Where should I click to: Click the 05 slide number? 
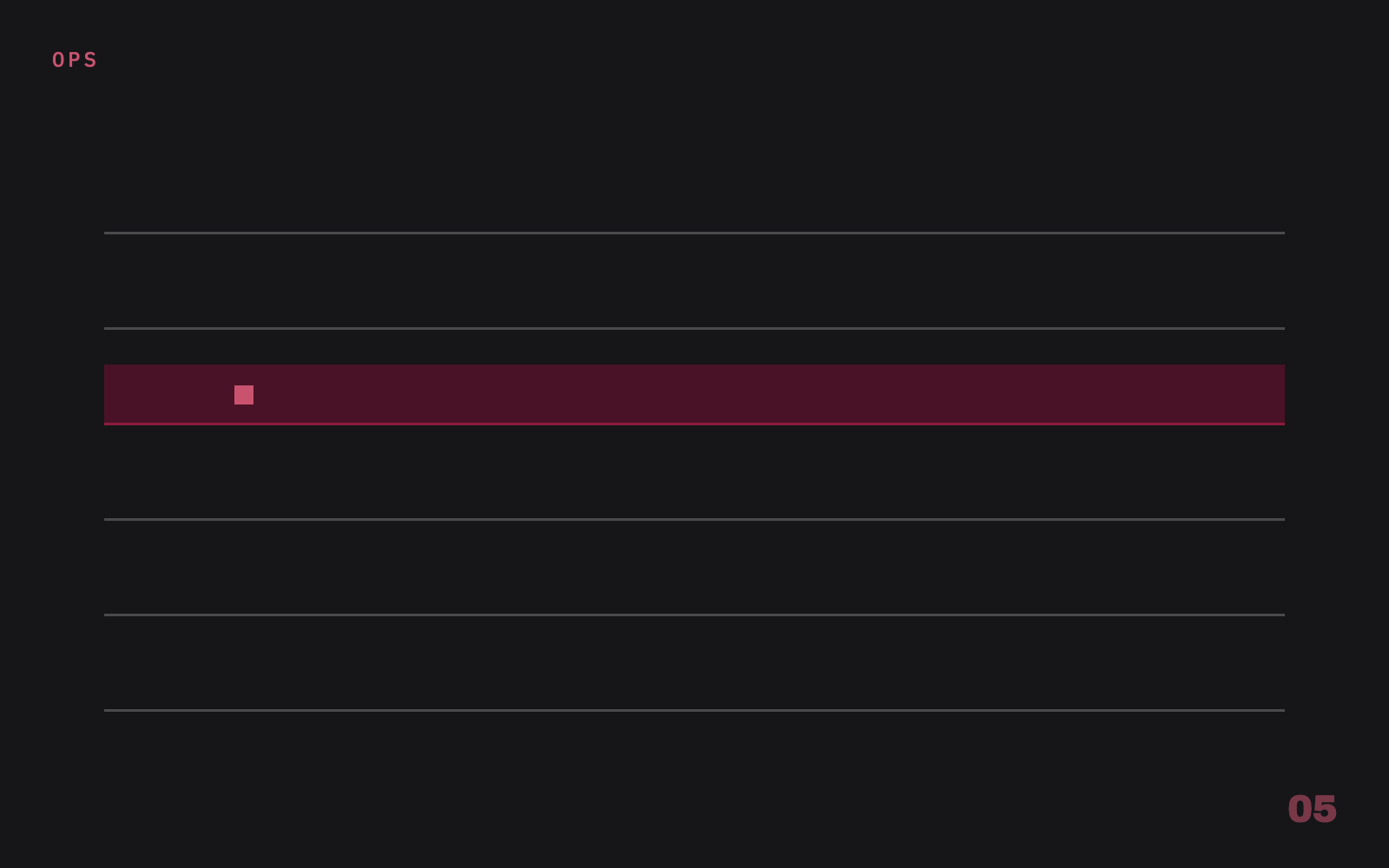(1312, 809)
